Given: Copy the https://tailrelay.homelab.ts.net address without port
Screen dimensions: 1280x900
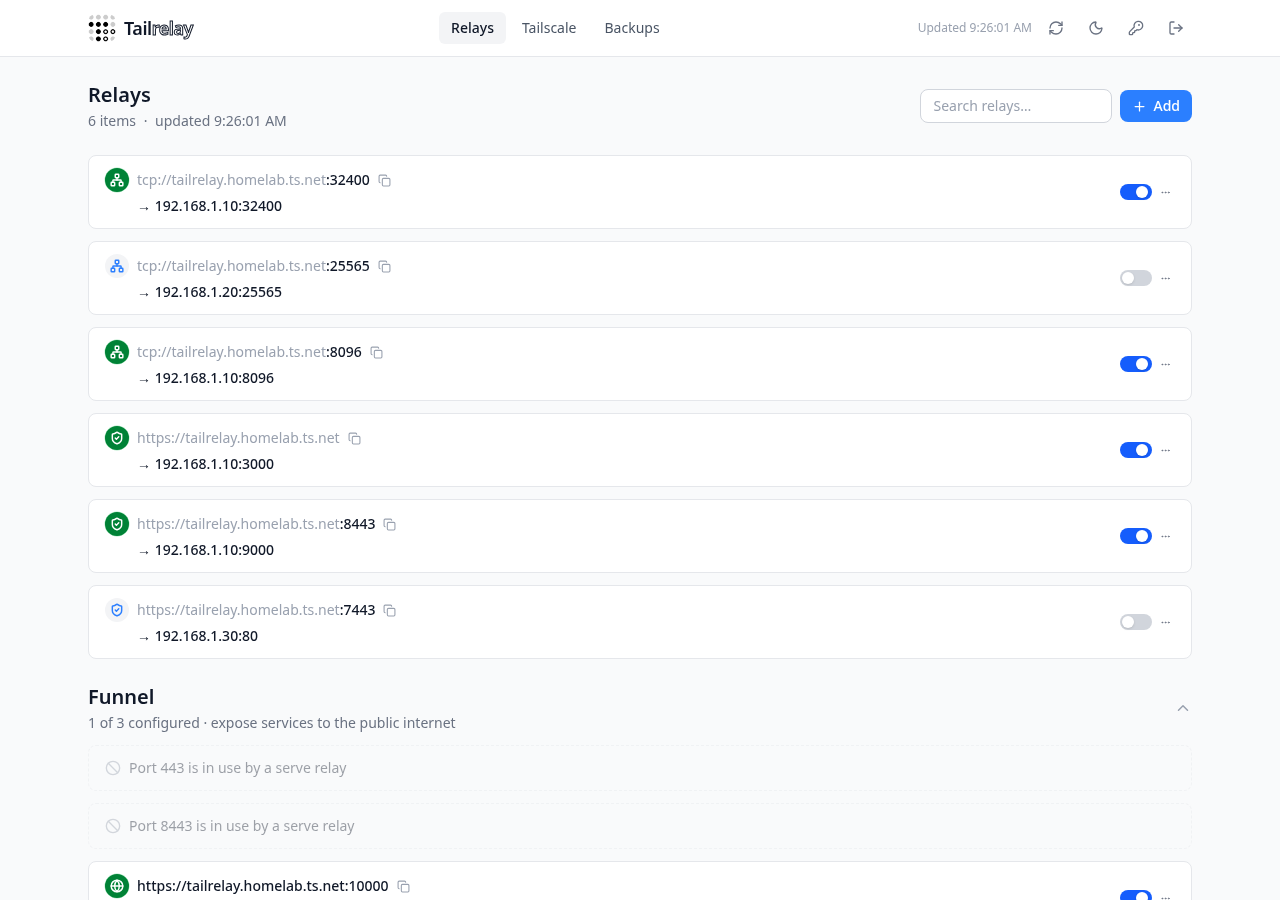Looking at the screenshot, I should coord(355,439).
